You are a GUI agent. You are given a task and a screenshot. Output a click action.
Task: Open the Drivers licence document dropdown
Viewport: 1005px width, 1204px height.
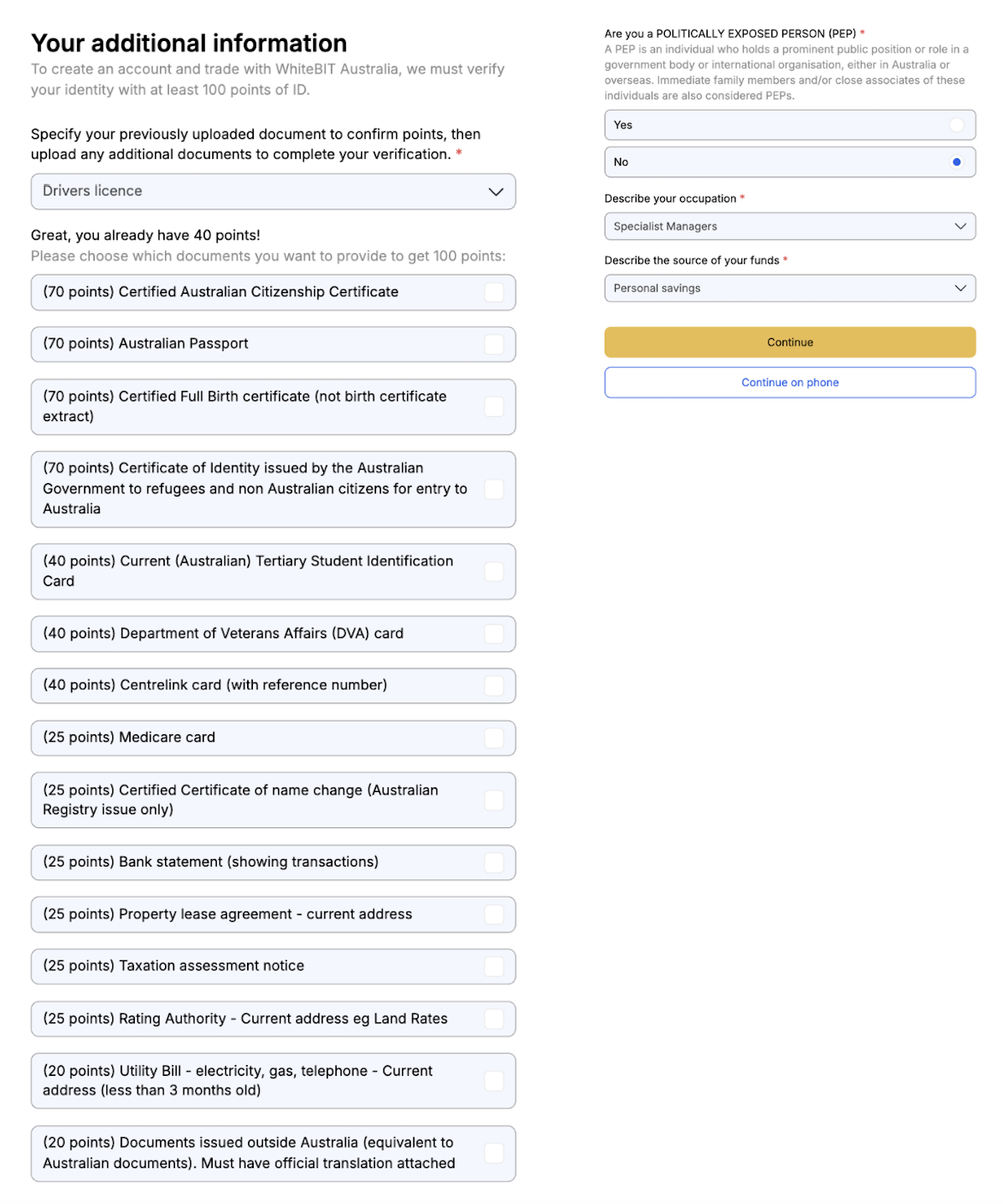tap(273, 192)
